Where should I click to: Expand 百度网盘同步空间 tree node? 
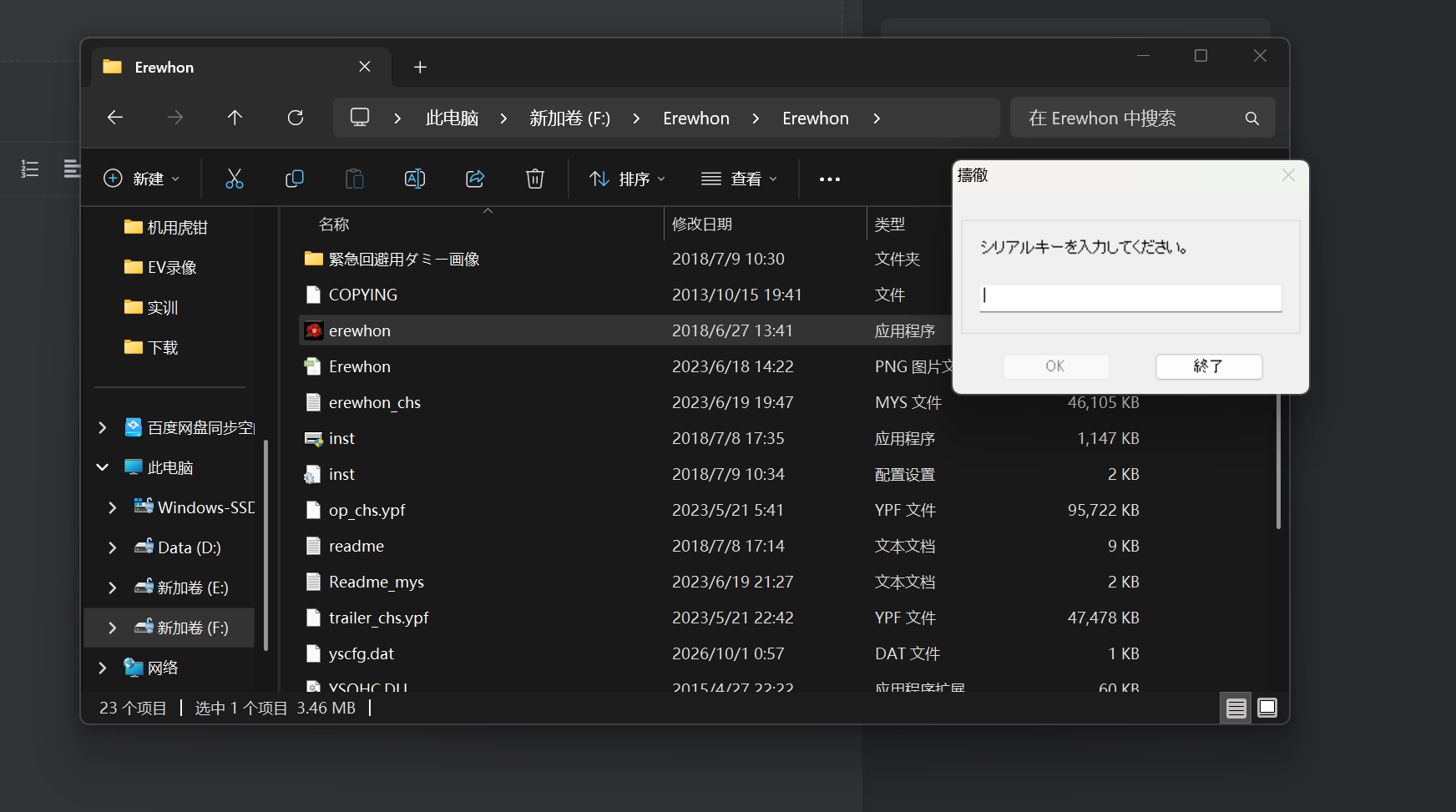(x=103, y=427)
